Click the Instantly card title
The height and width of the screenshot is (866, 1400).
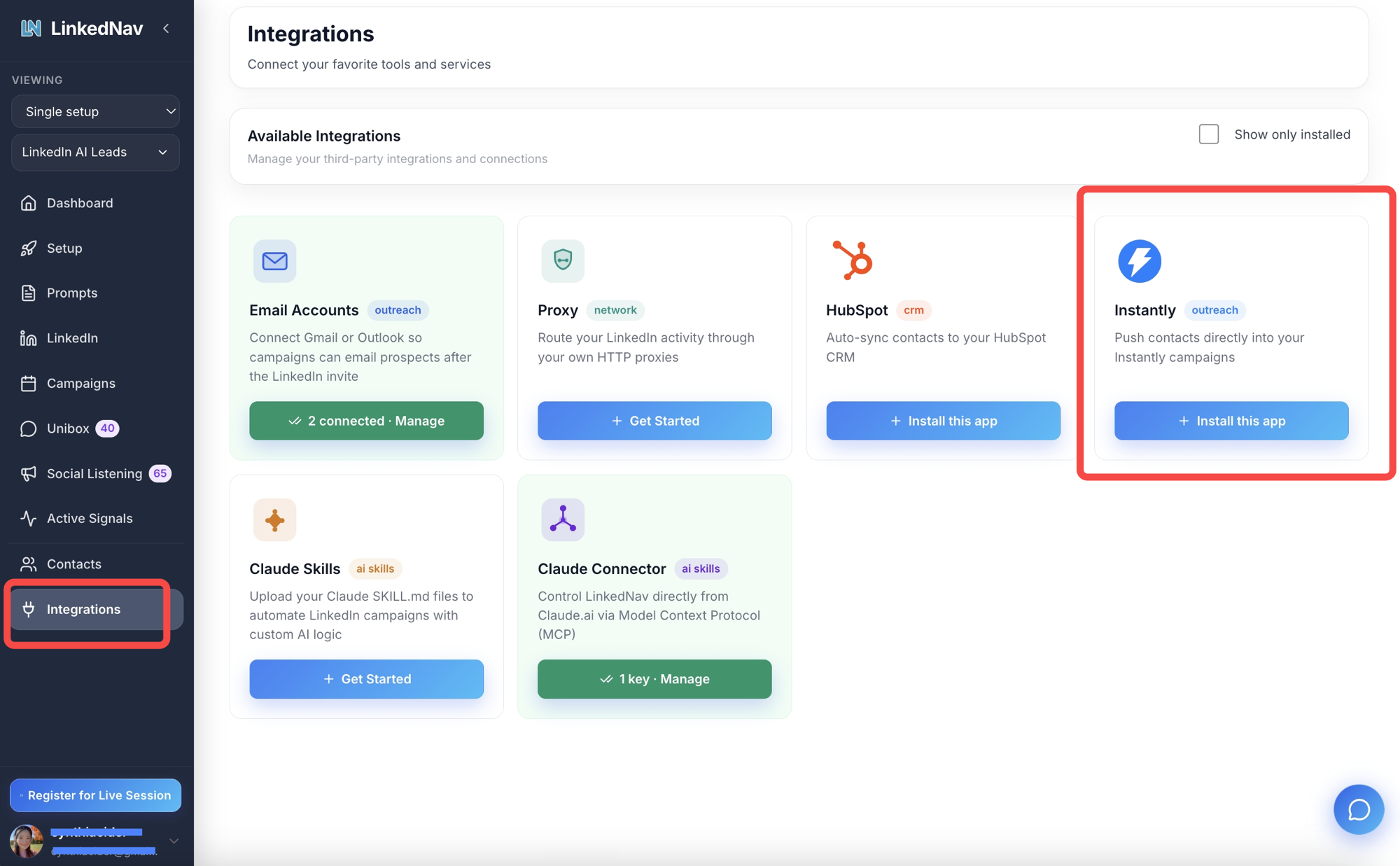(x=1144, y=310)
